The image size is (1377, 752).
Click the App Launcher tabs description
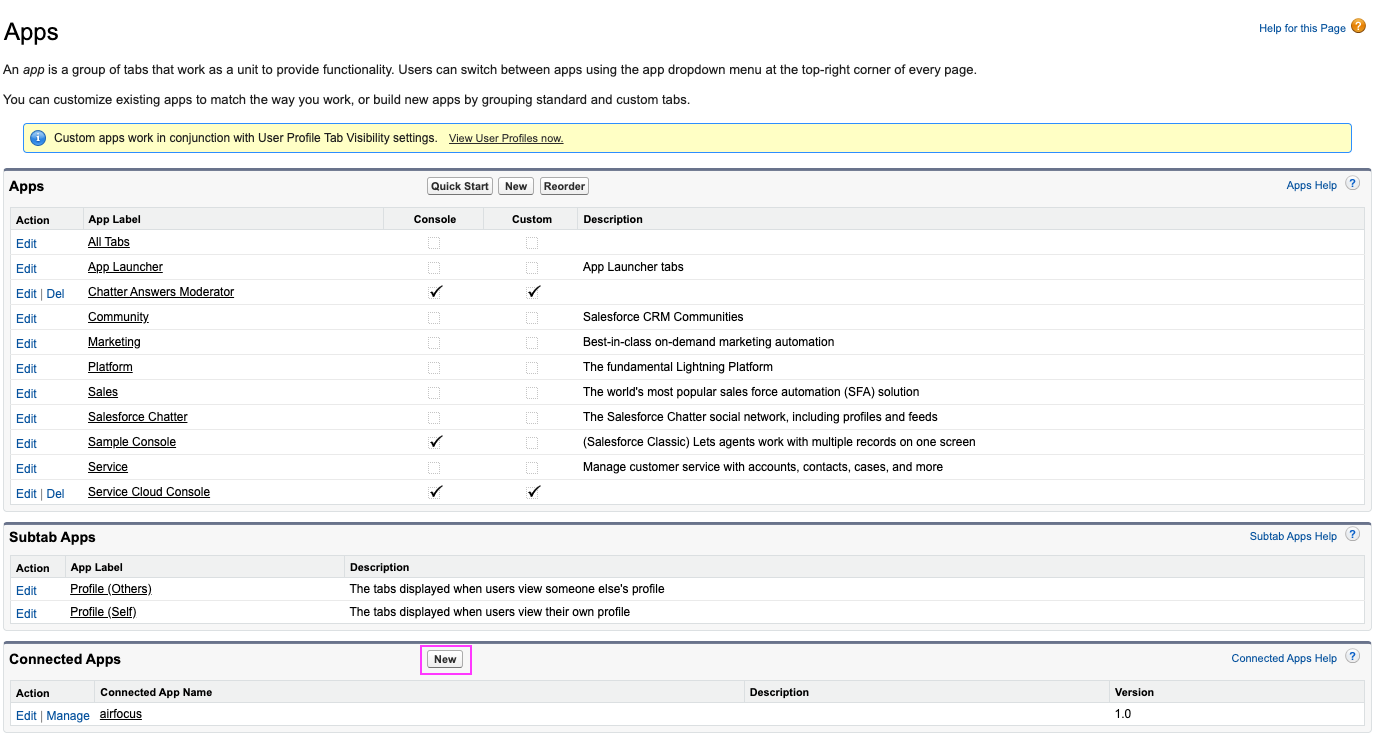[x=633, y=267]
